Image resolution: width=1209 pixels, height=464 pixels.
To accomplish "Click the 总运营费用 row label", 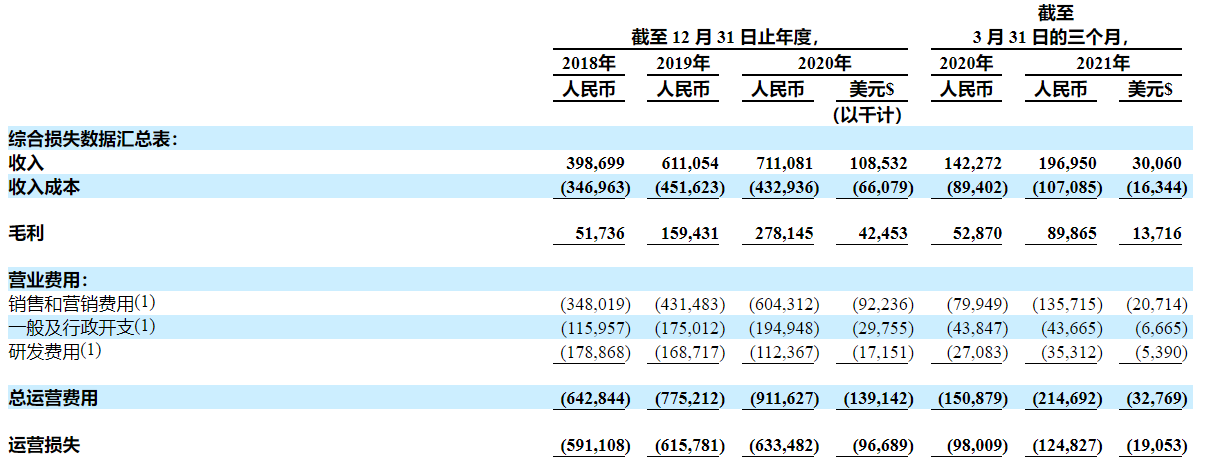I will pyautogui.click(x=53, y=398).
